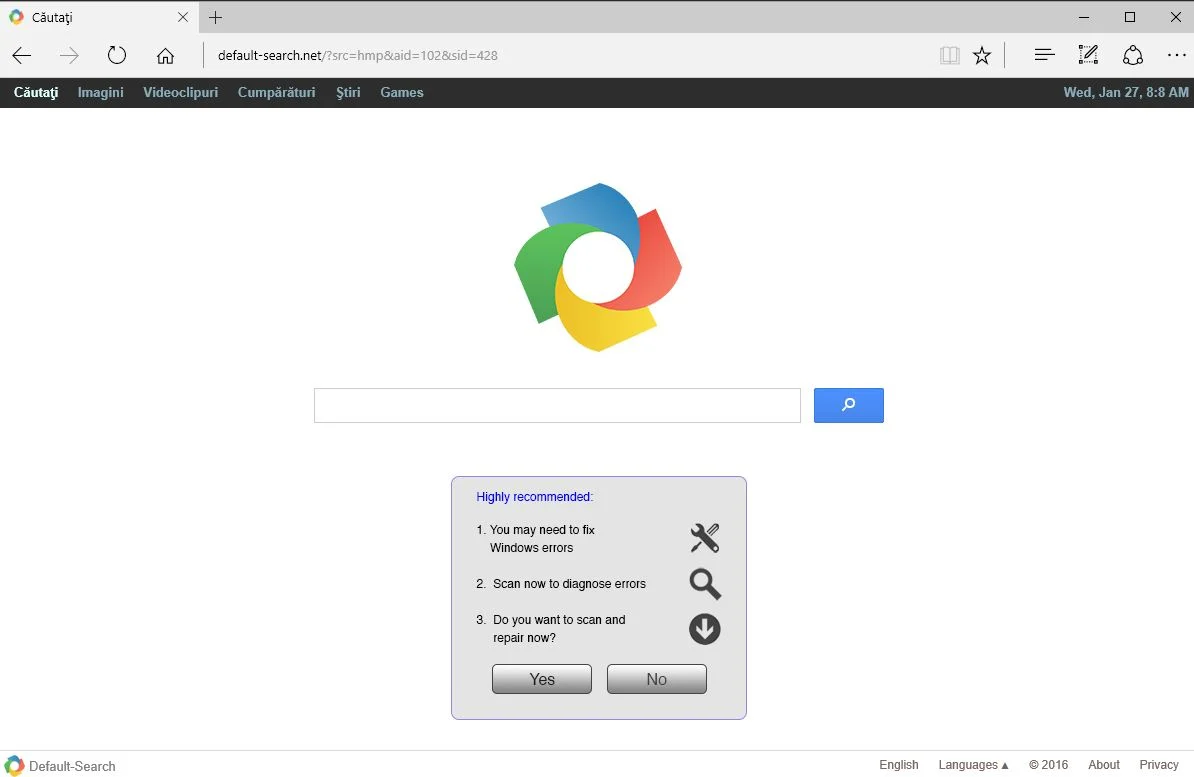Refresh the current page
This screenshot has width=1194, height=777.
coord(117,55)
